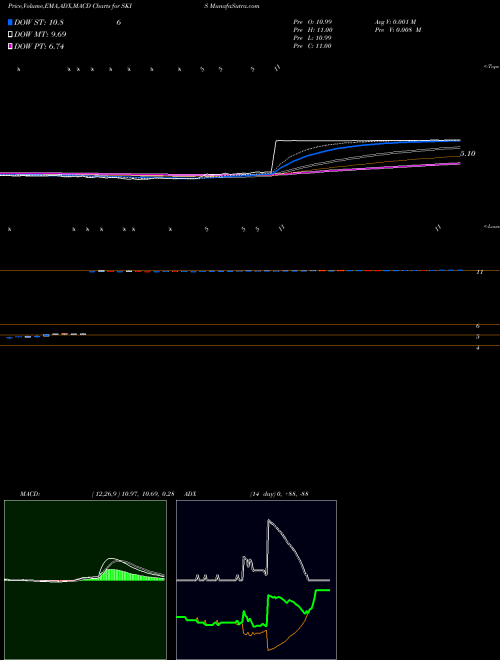The height and width of the screenshot is (660, 500).
Task: Click the 'Pre H: 11.00' value
Action: [313, 30]
